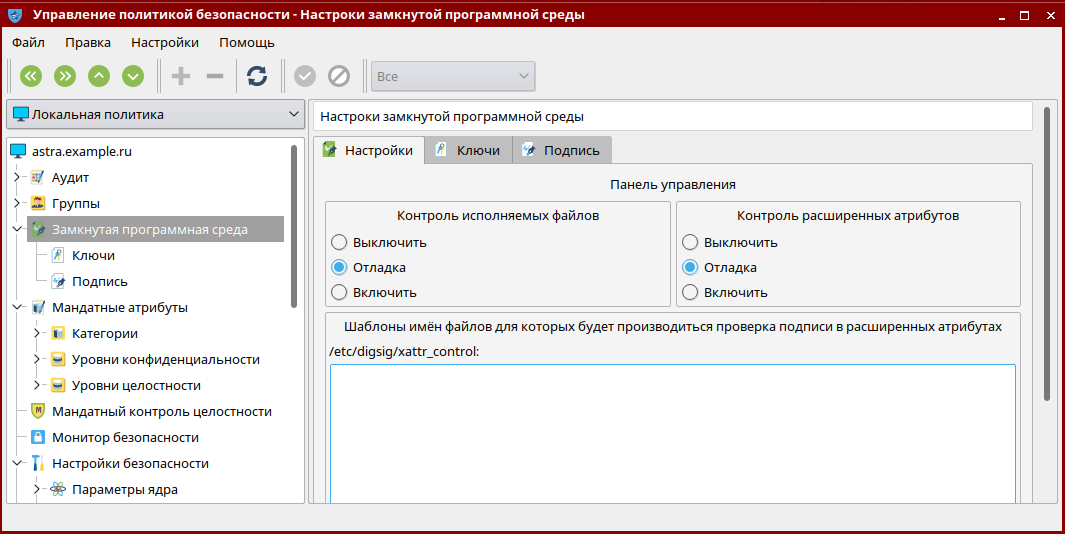This screenshot has width=1065, height=534.
Task: Maximize the window
Action: 1024,15
